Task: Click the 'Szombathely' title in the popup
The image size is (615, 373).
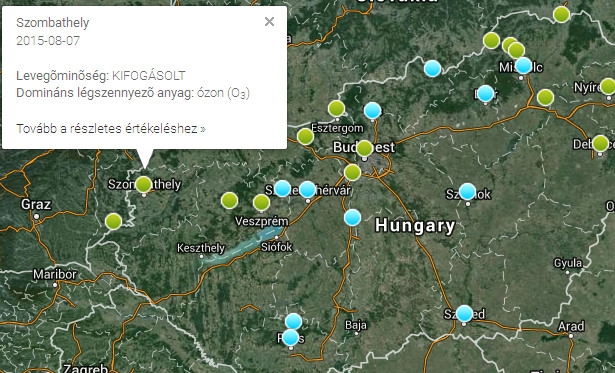Action: click(x=53, y=22)
